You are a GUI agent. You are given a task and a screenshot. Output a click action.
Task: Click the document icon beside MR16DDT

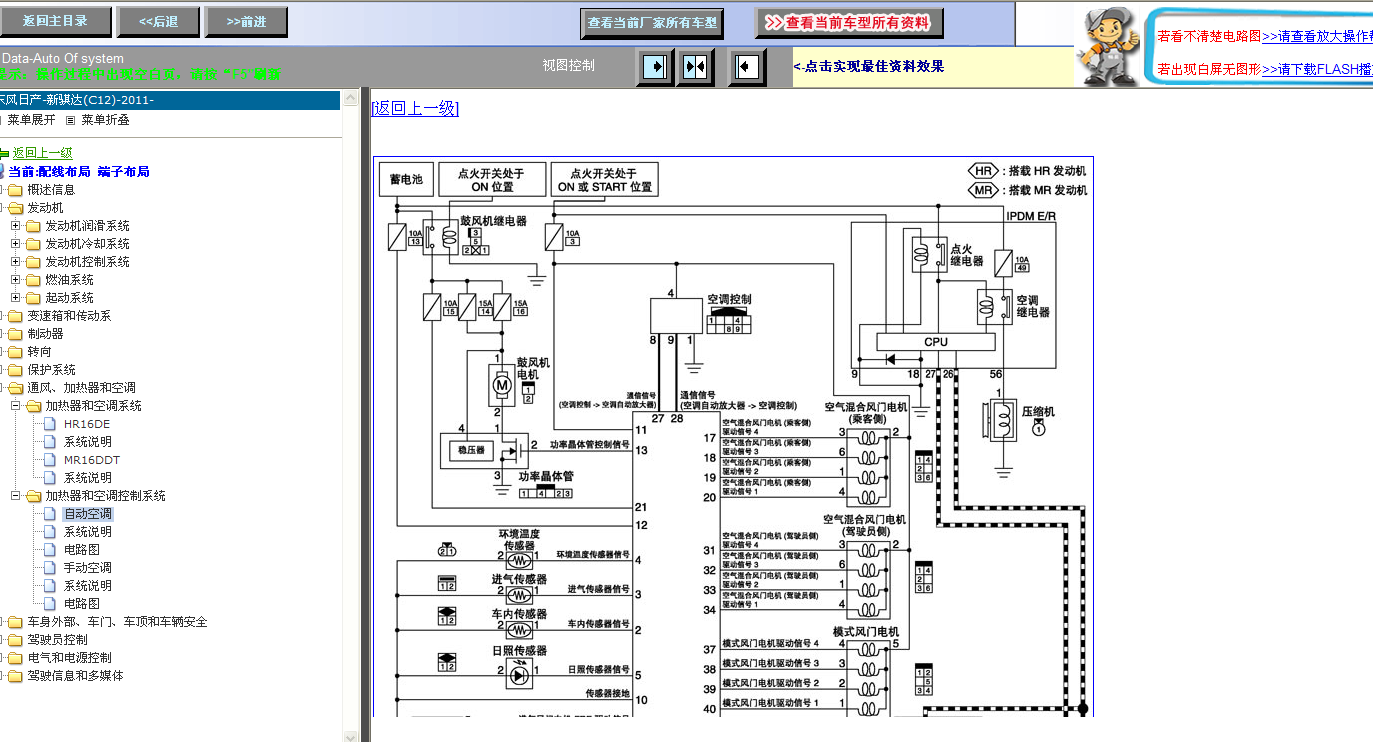click(x=50, y=460)
